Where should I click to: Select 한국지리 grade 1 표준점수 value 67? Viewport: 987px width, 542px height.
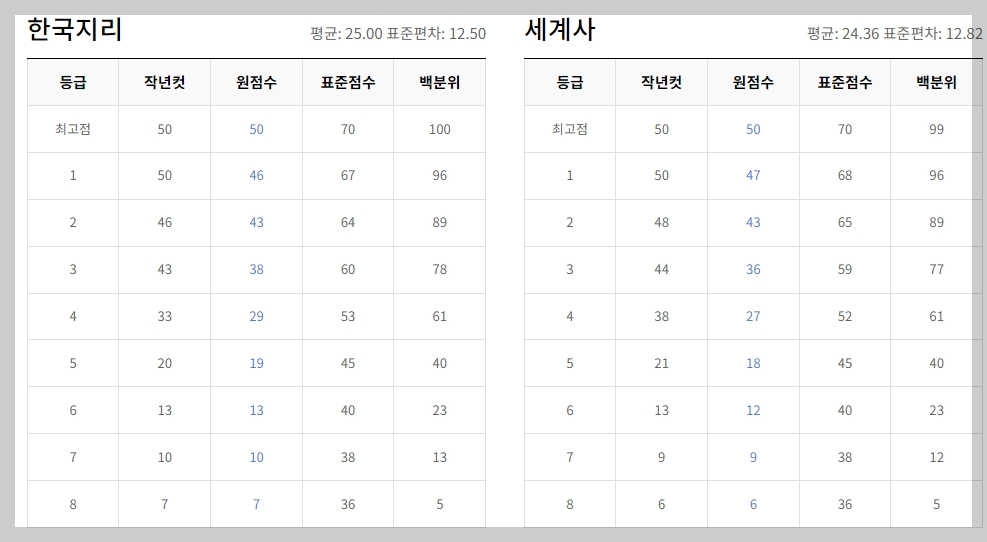pyautogui.click(x=348, y=176)
